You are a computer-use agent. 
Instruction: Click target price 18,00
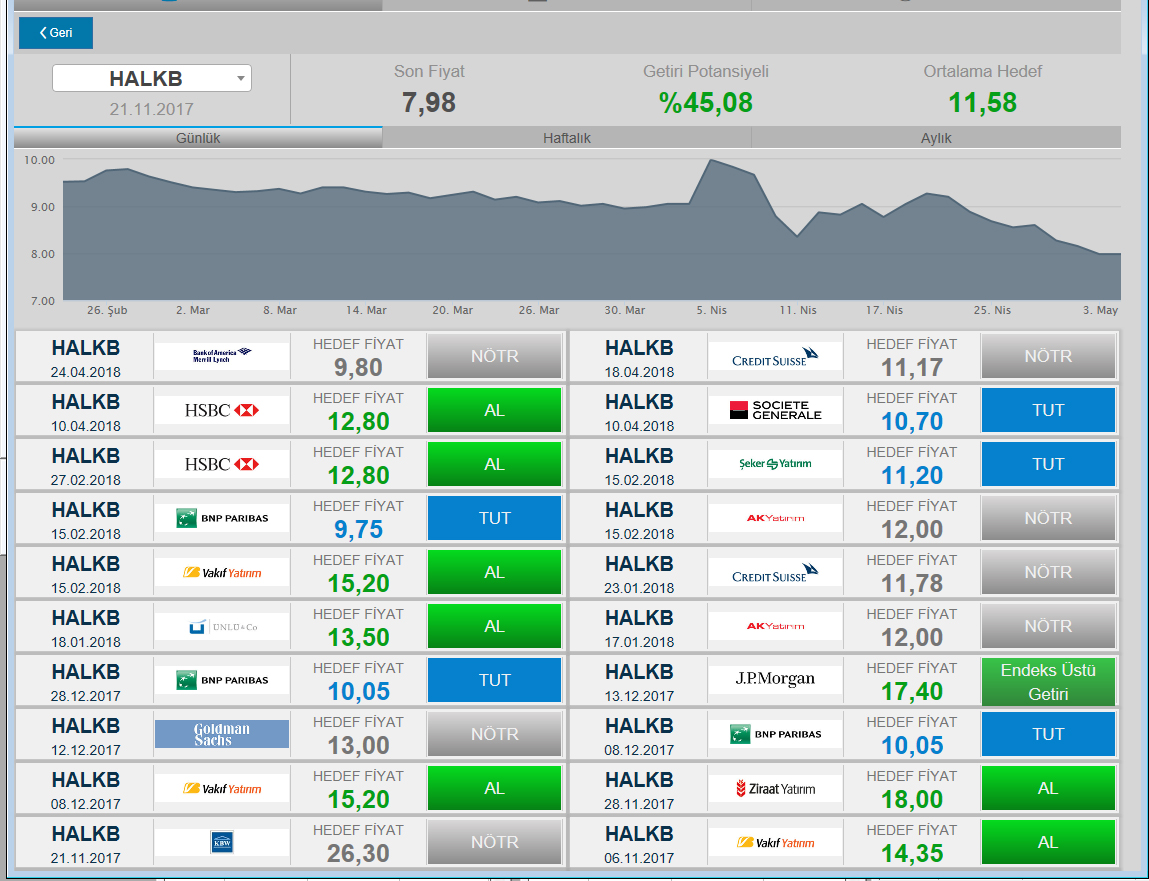[912, 799]
